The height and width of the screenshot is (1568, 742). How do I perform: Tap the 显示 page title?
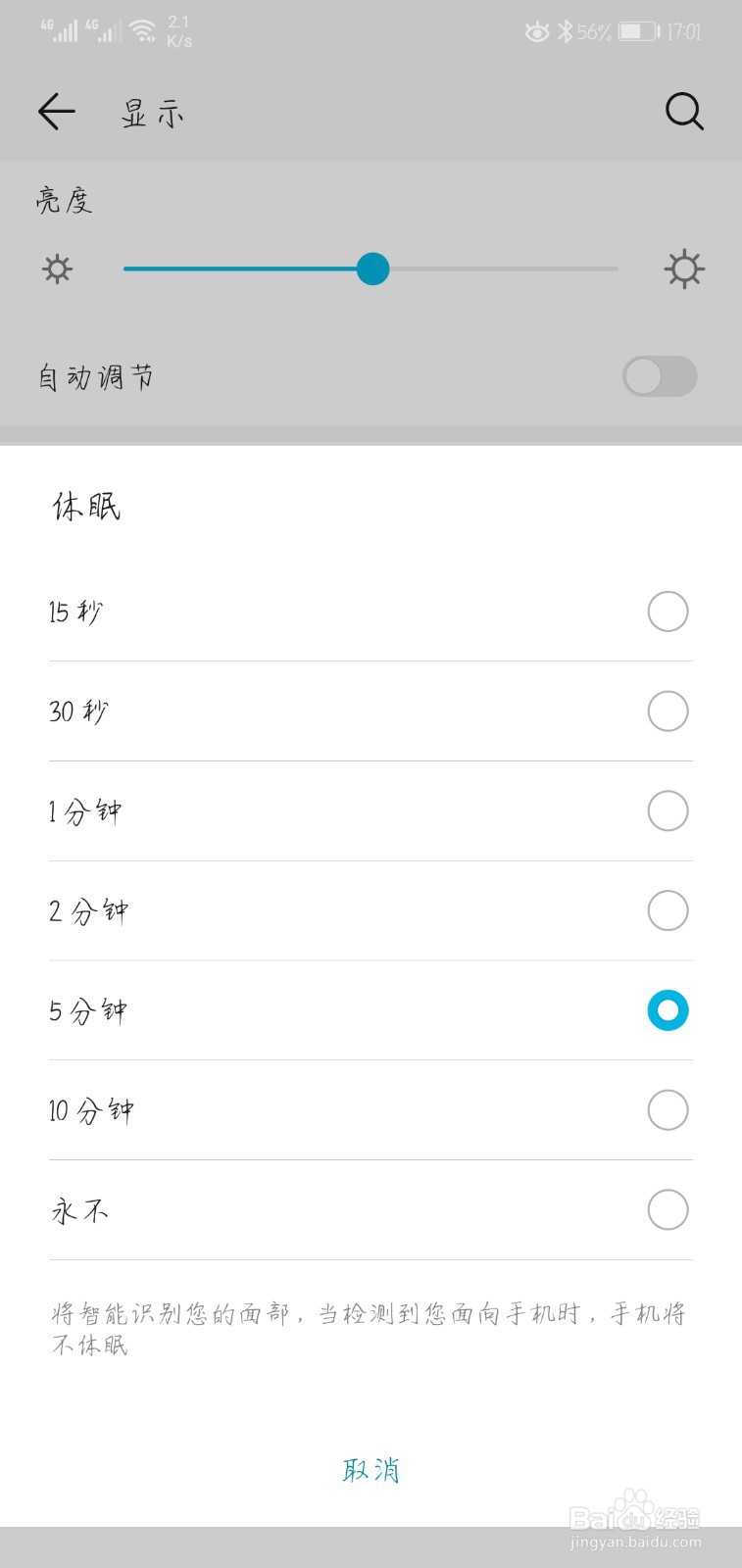[x=152, y=113]
